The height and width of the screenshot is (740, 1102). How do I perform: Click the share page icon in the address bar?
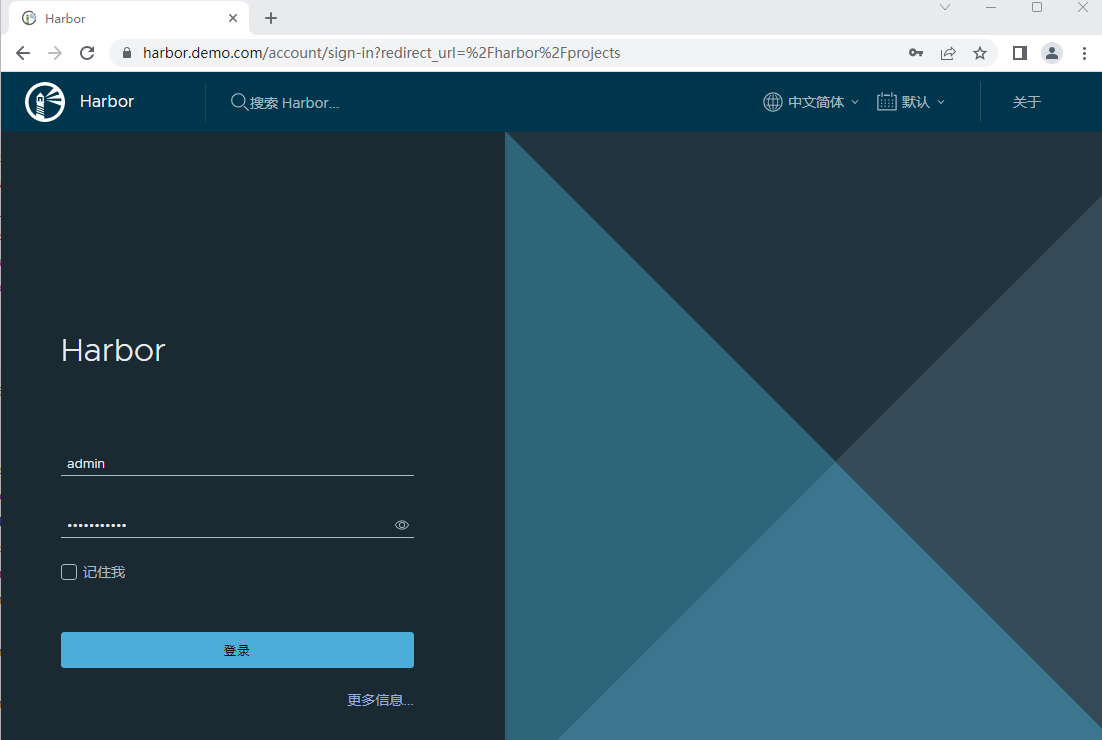pos(948,53)
